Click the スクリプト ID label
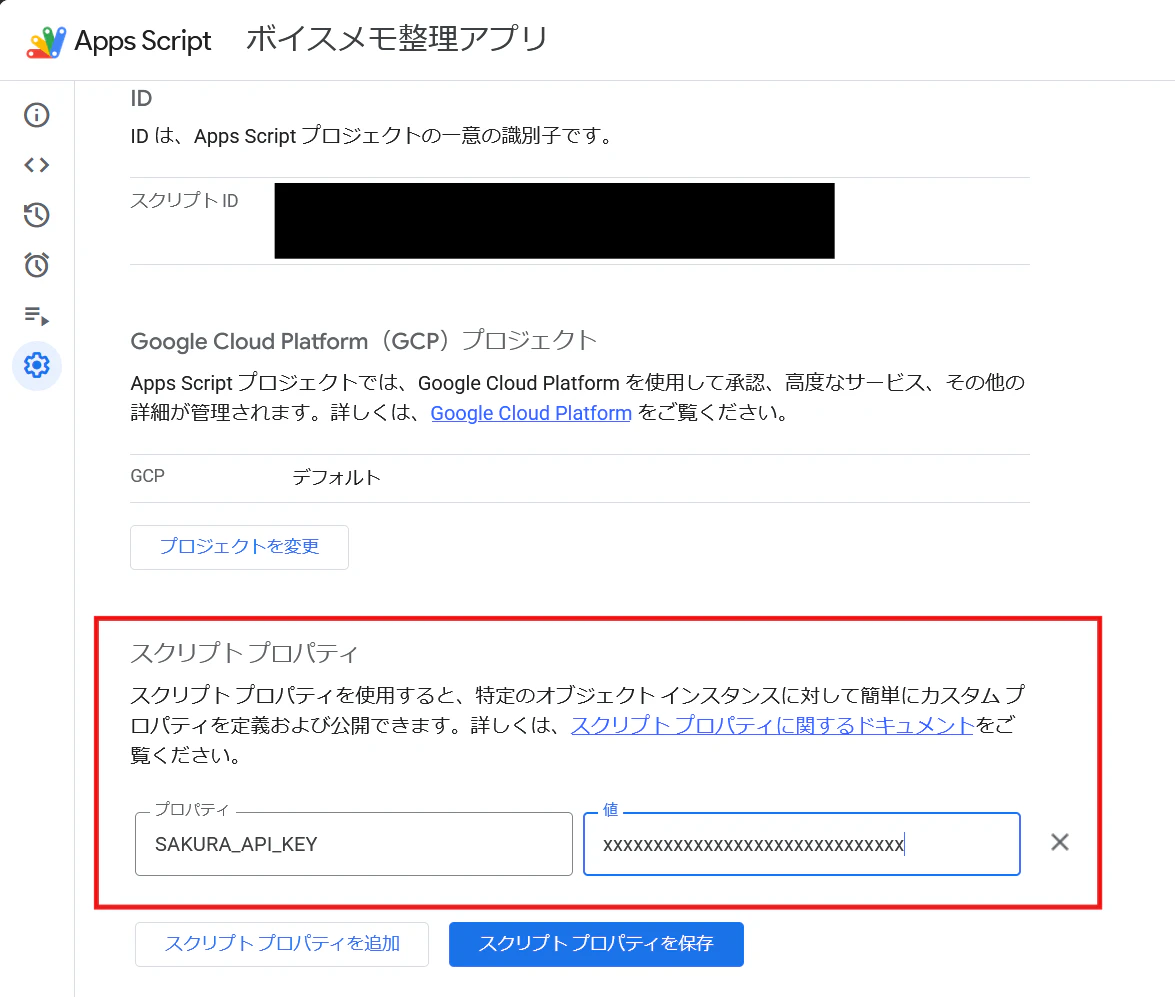The height and width of the screenshot is (997, 1175). click(184, 200)
